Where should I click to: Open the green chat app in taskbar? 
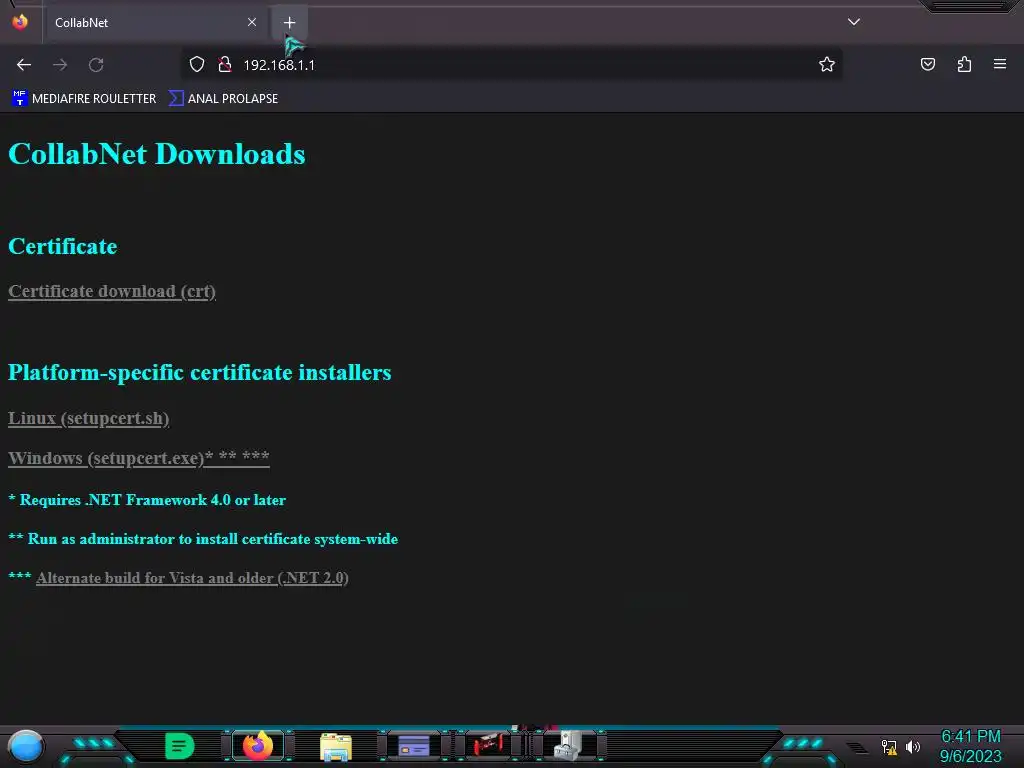pos(180,746)
